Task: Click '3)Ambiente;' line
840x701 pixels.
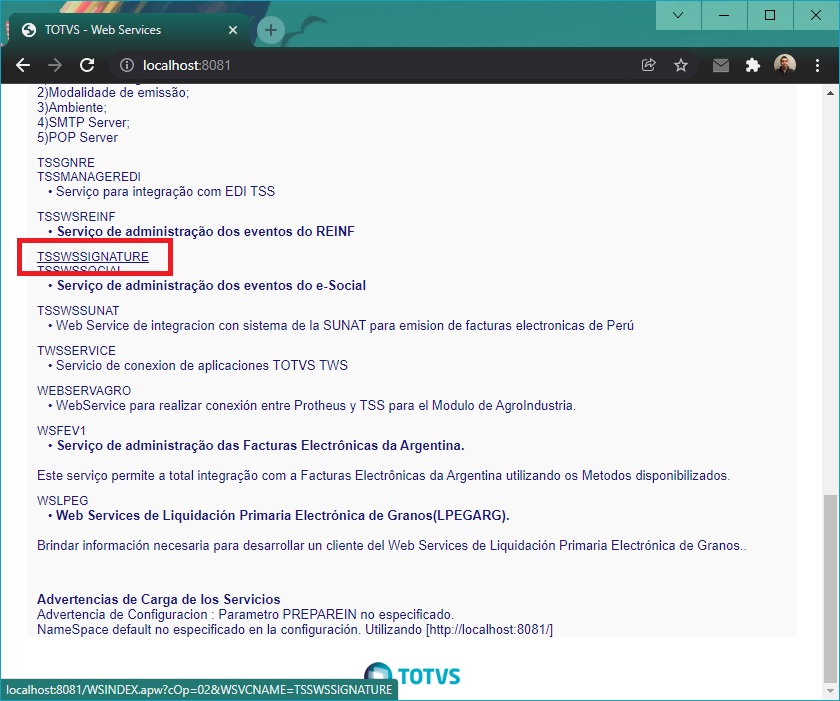Action: click(x=72, y=108)
